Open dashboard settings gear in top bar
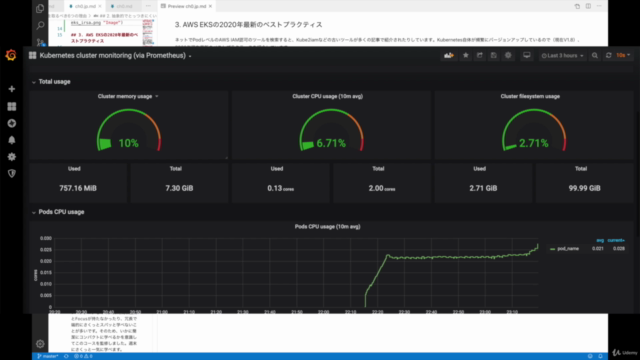640x360 pixels. tap(508, 56)
